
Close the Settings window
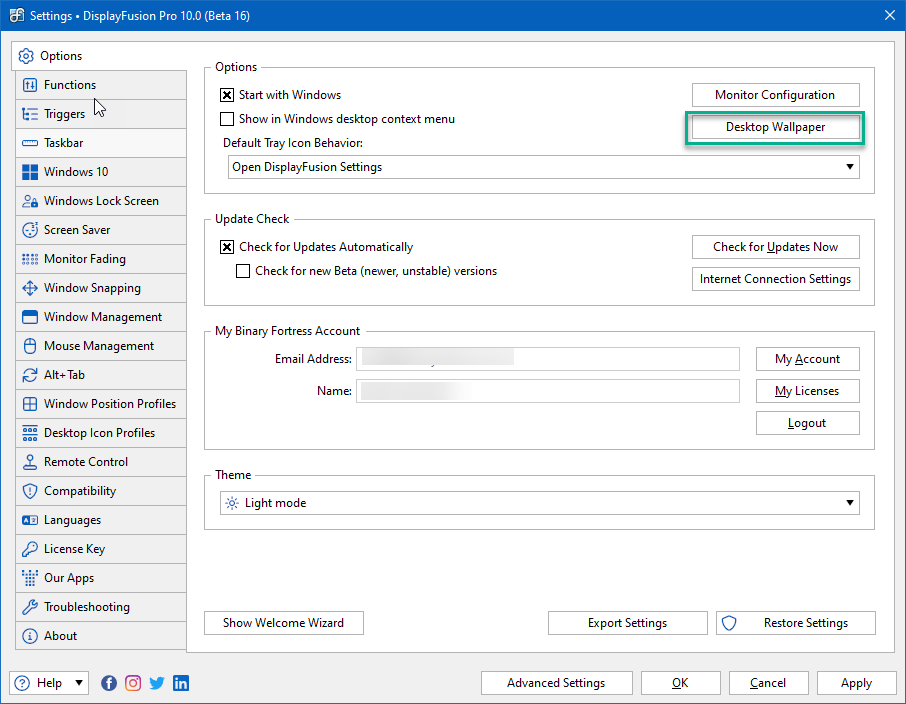890,16
